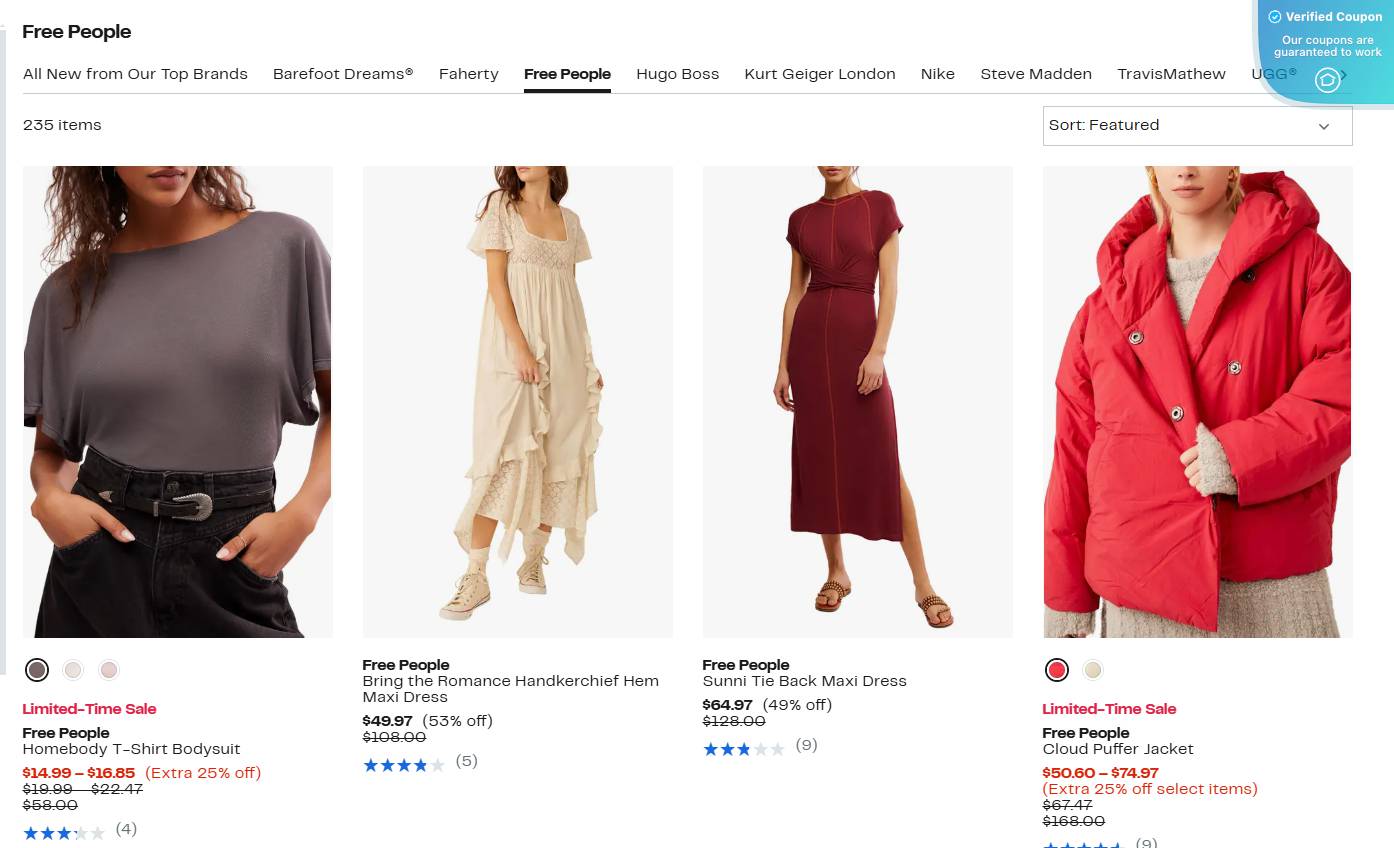Open the Nike brand tab
The width and height of the screenshot is (1394, 848).
point(937,74)
